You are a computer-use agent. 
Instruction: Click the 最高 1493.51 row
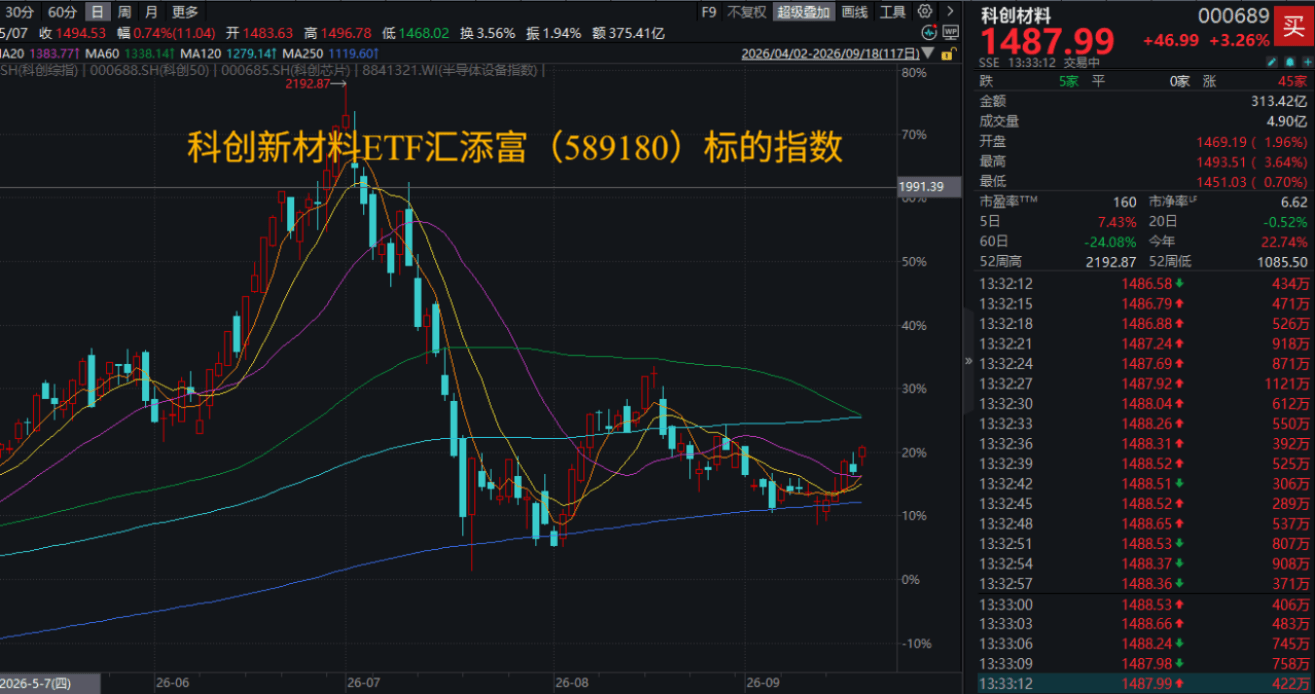tap(1143, 162)
